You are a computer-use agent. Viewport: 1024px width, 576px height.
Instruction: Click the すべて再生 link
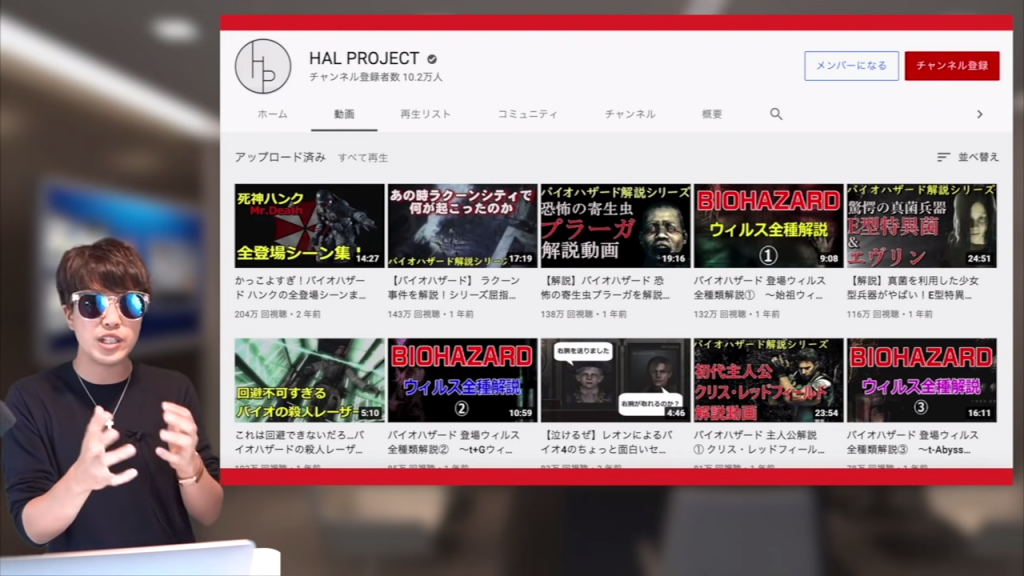(x=363, y=158)
